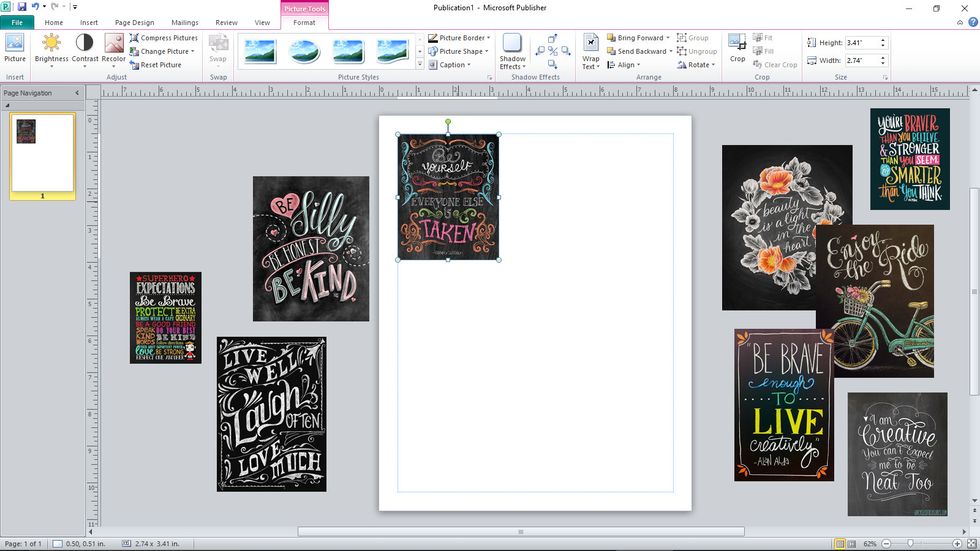Select the Crop tool

[x=738, y=48]
